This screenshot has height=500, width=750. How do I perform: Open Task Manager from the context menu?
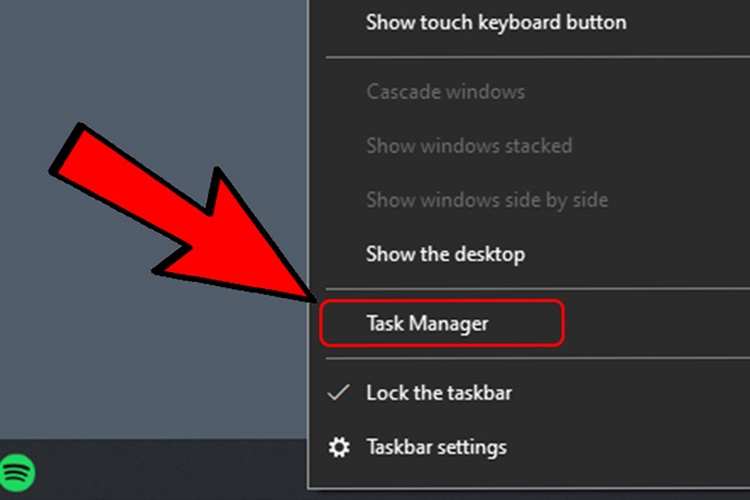(x=427, y=324)
